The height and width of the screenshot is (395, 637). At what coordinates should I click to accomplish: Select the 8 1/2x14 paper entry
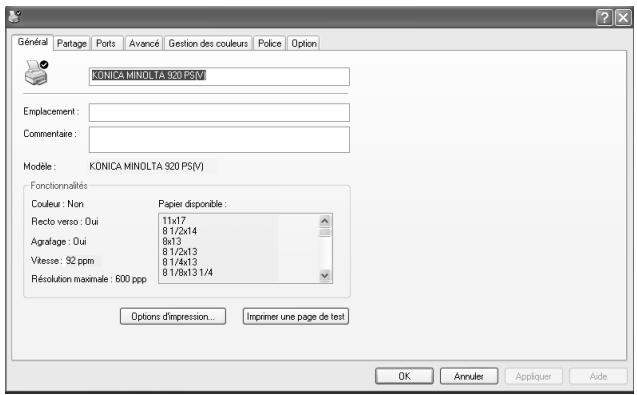tap(180, 231)
